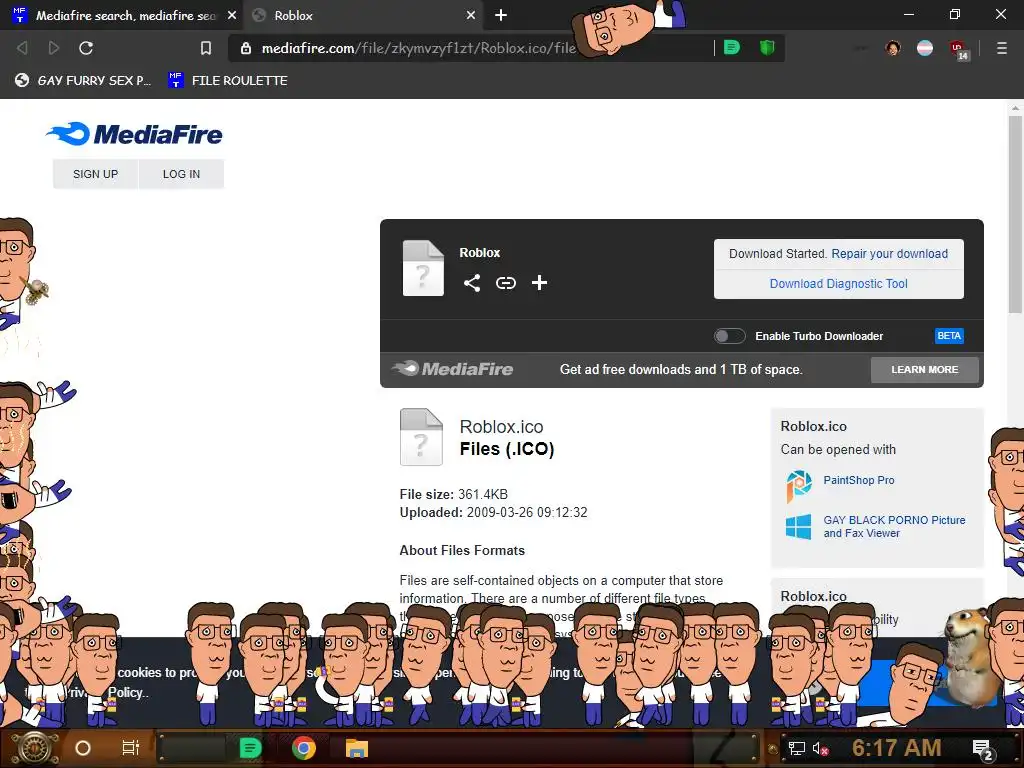Click the LOG IN button
Viewport: 1024px width, 768px height.
pos(182,174)
